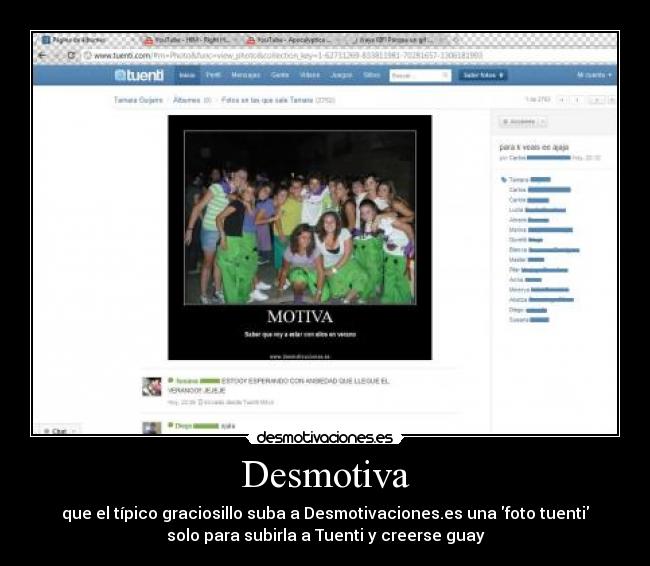Click tagged name Marina in the list
This screenshot has width=650, height=566.
tap(518, 230)
